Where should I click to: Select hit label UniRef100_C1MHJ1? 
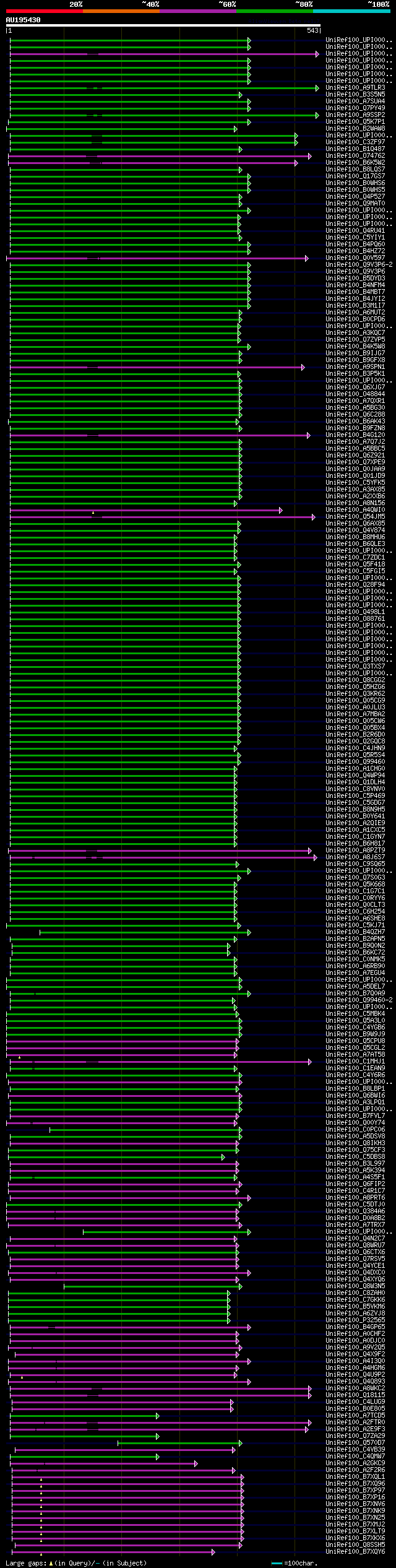pos(355,1062)
